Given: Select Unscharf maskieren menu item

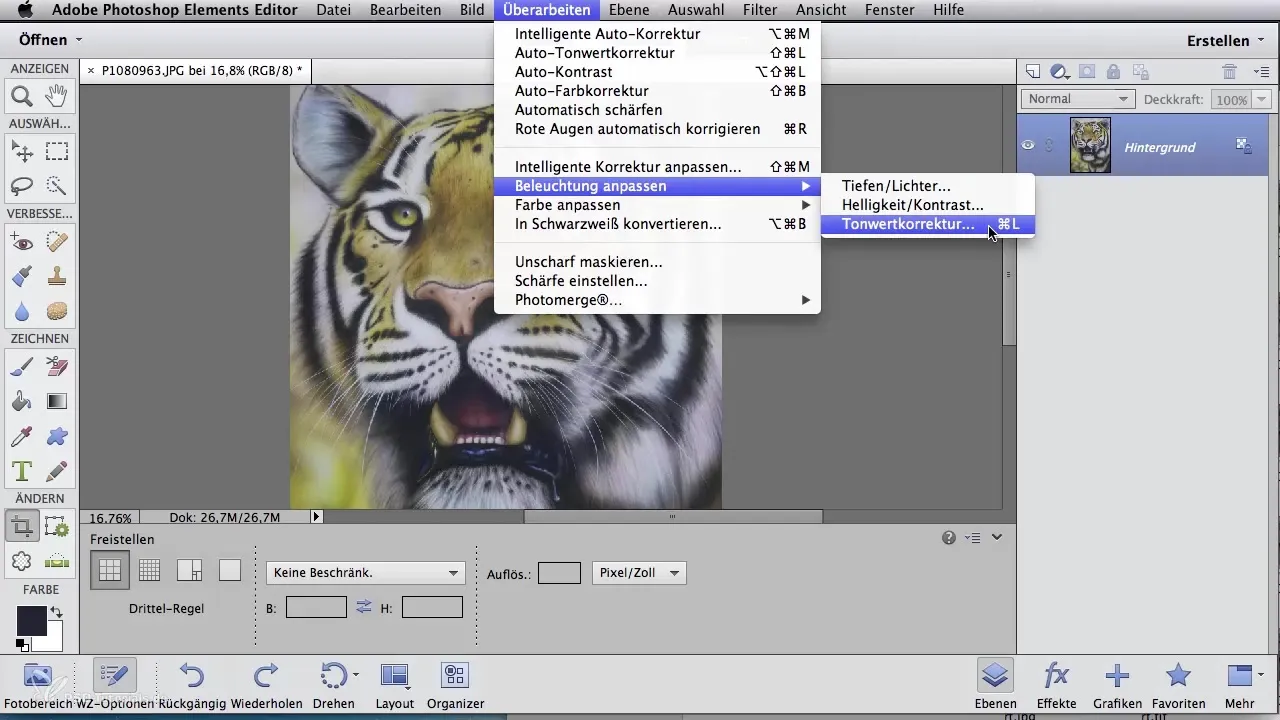Looking at the screenshot, I should click(657, 262).
